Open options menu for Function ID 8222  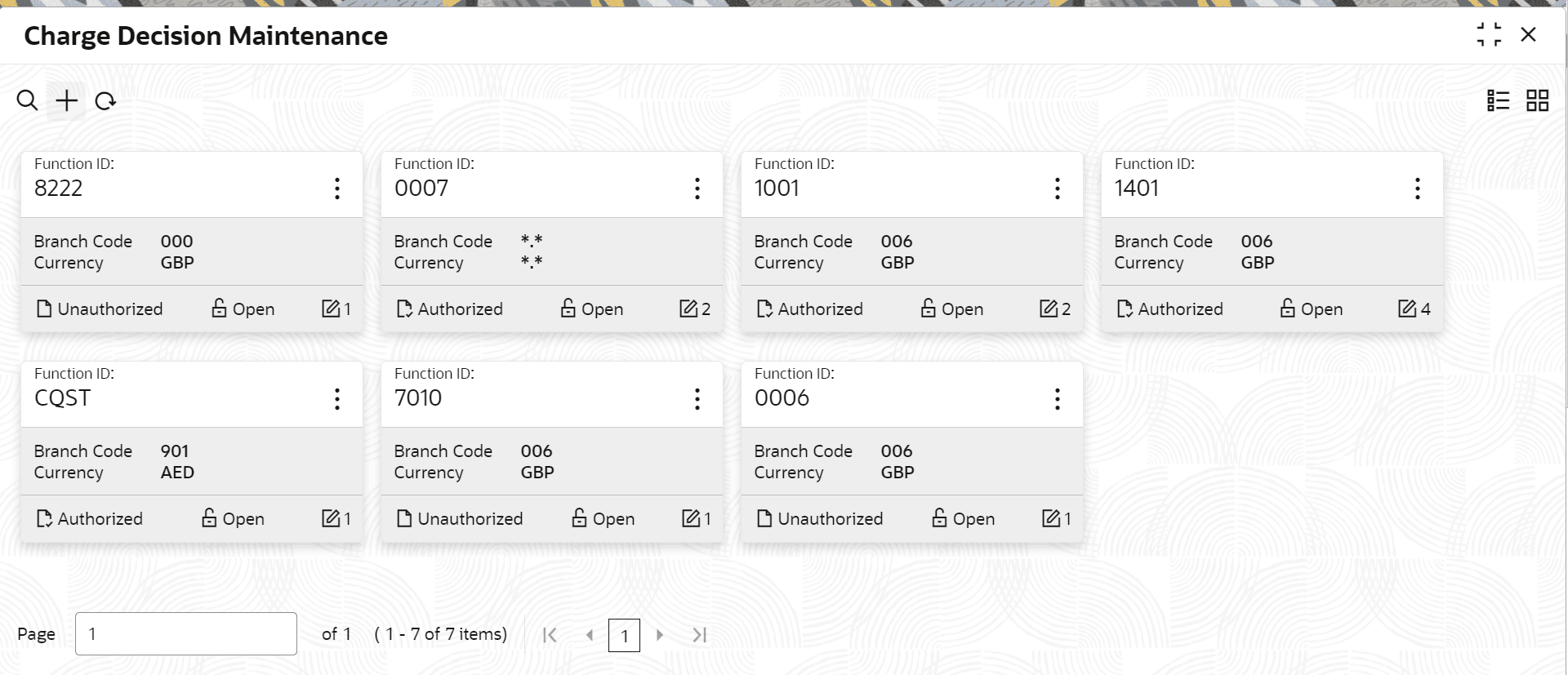coord(336,189)
